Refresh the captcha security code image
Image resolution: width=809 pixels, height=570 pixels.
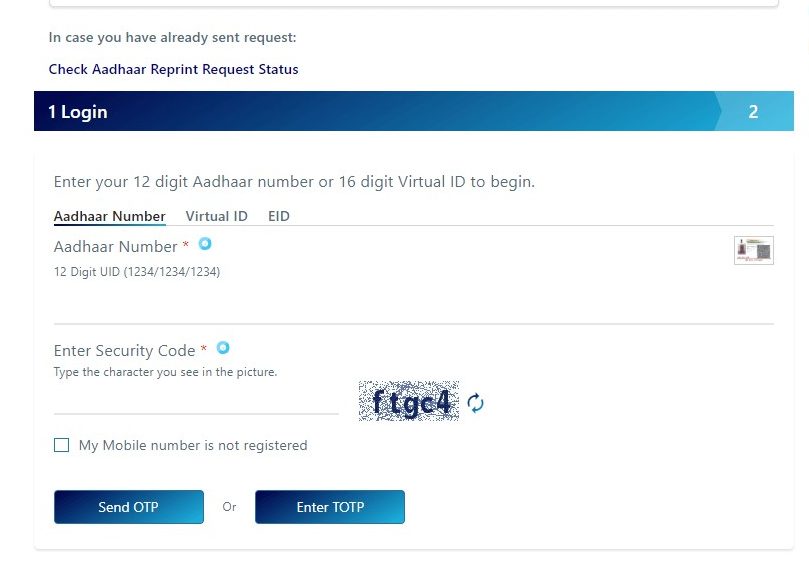point(475,403)
